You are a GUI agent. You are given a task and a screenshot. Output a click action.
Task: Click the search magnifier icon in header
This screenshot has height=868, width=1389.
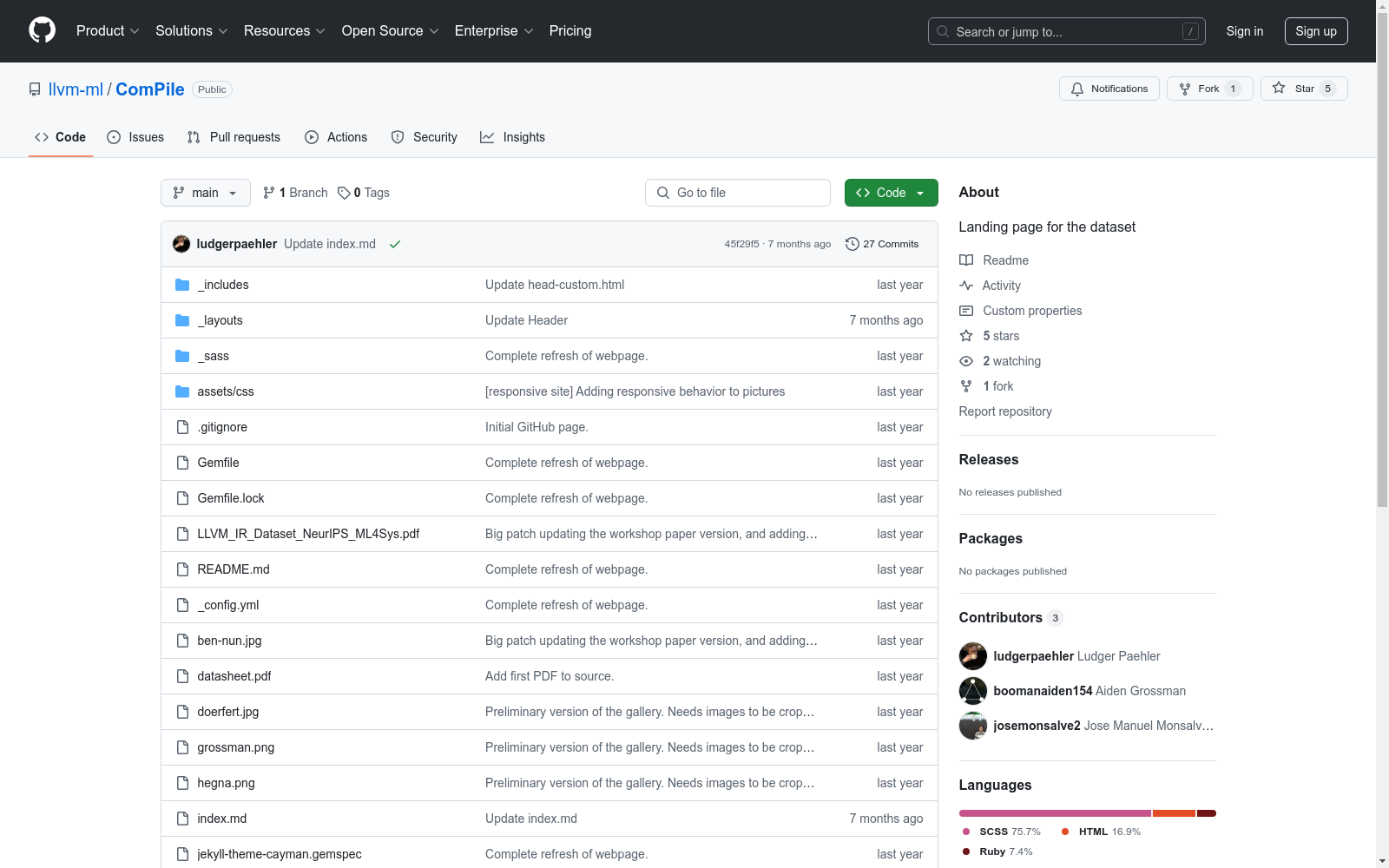(943, 31)
